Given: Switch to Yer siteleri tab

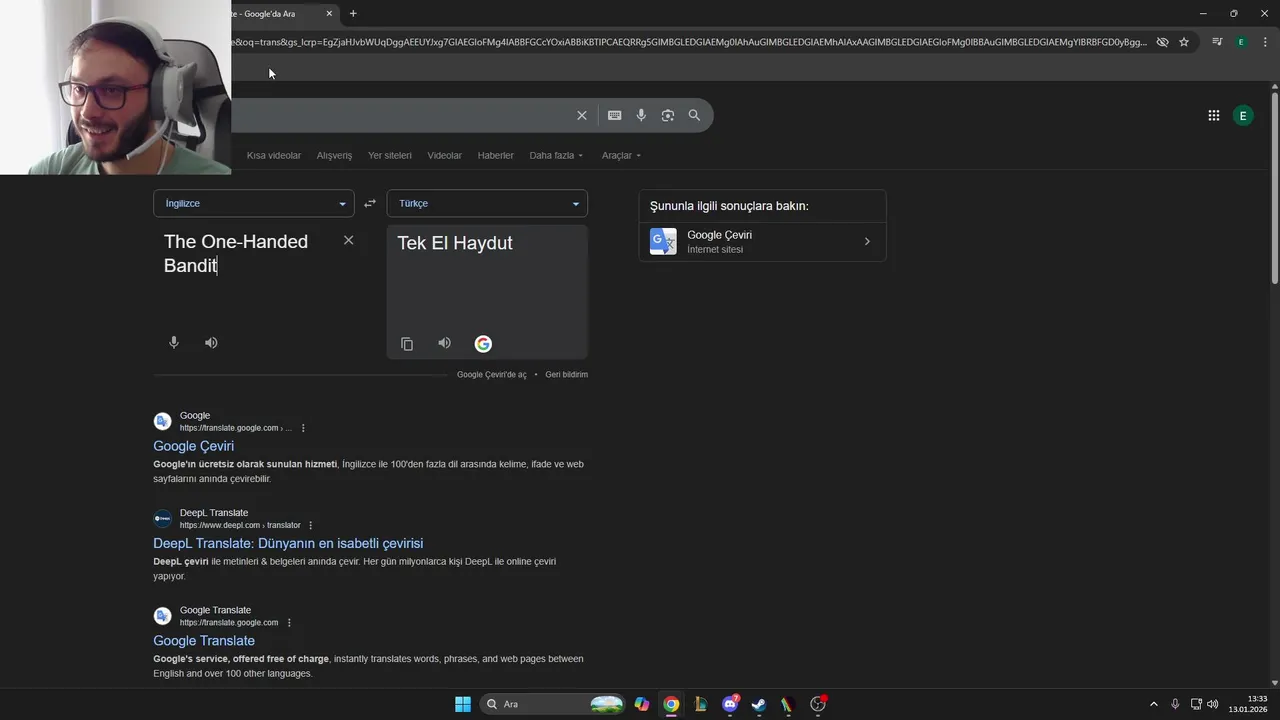Looking at the screenshot, I should coord(390,155).
